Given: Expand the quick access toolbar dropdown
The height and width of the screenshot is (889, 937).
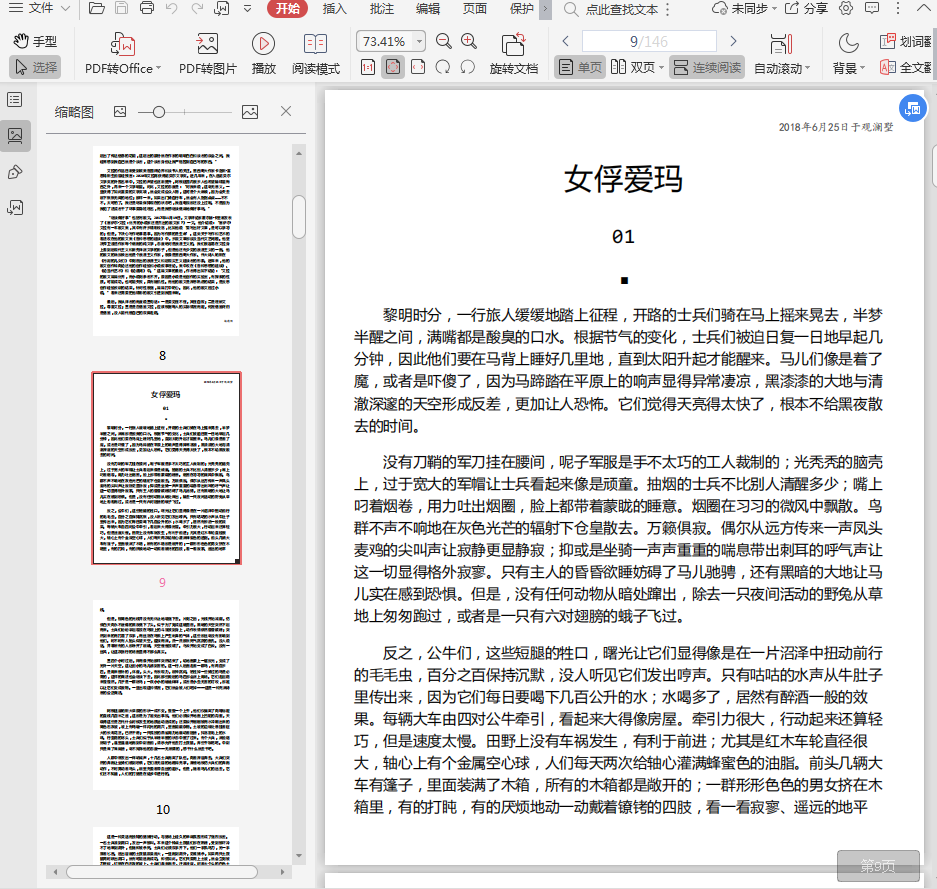Looking at the screenshot, I should pos(247,8).
